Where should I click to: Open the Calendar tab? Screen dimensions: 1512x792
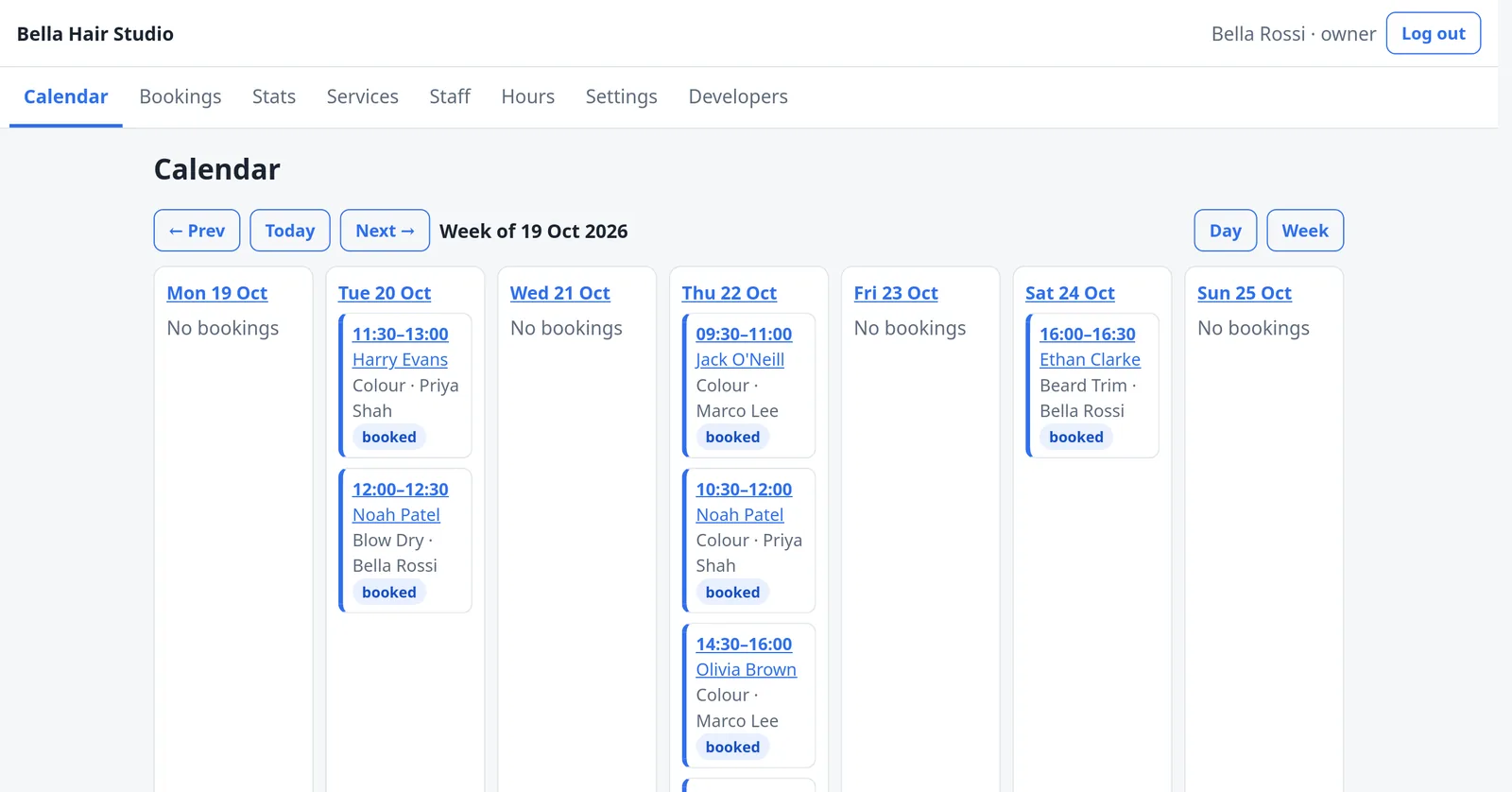[65, 96]
